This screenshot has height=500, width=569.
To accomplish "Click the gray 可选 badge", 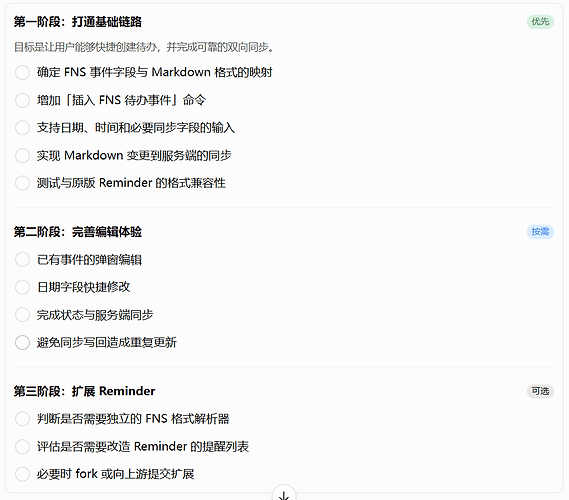I will [x=540, y=391].
